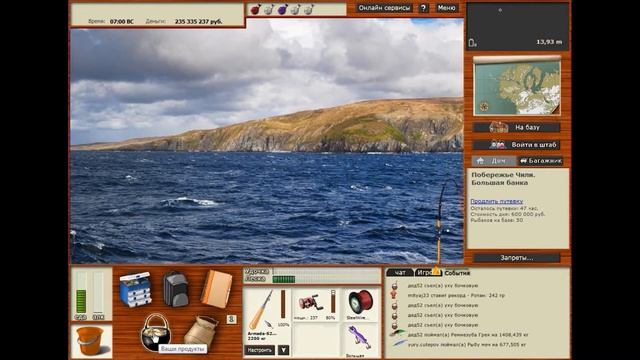Click the fourth, empty potion flask
Viewport: 640px width, 360px height.
tap(295, 9)
